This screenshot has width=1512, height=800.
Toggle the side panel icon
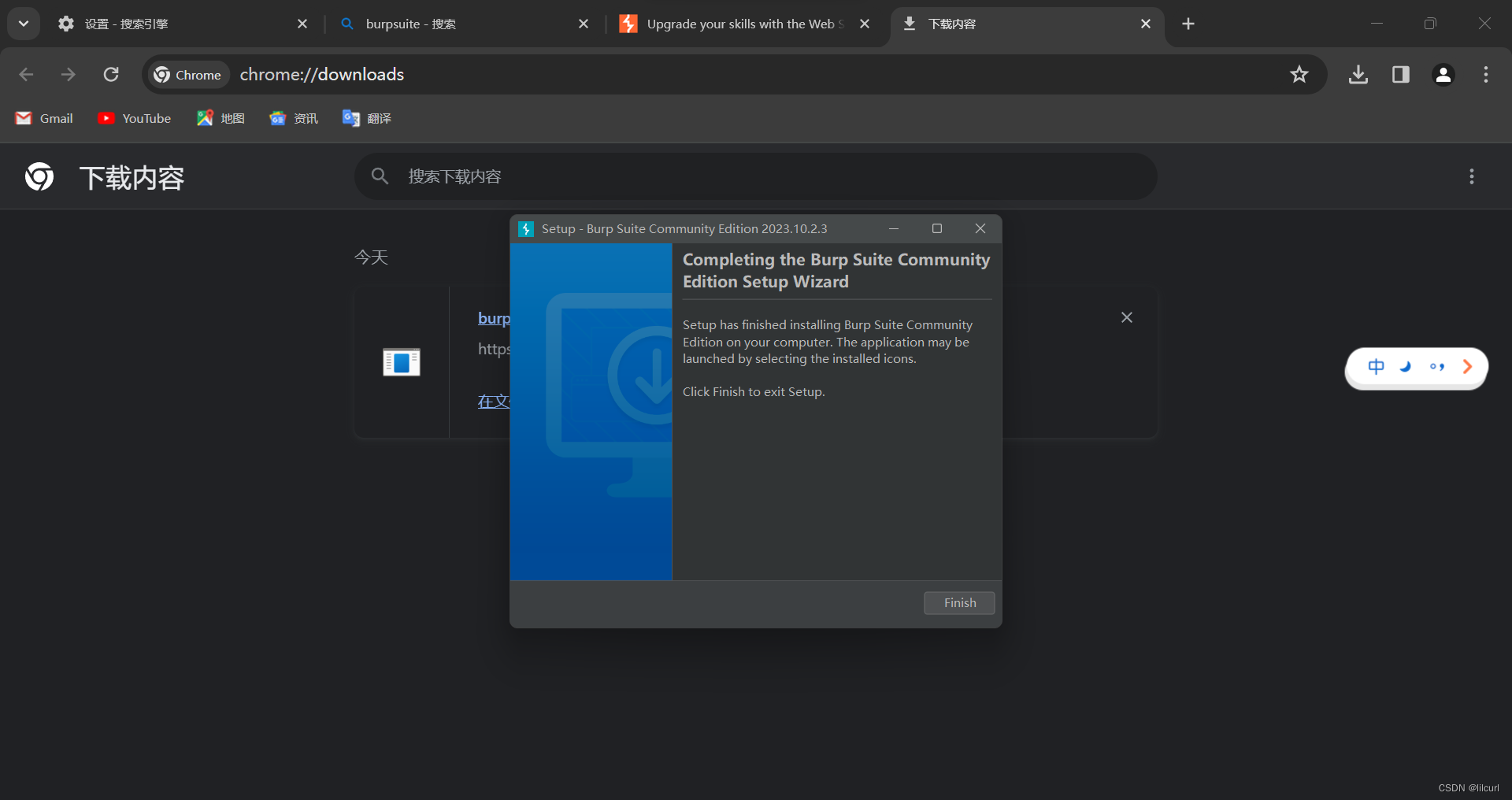pyautogui.click(x=1401, y=75)
